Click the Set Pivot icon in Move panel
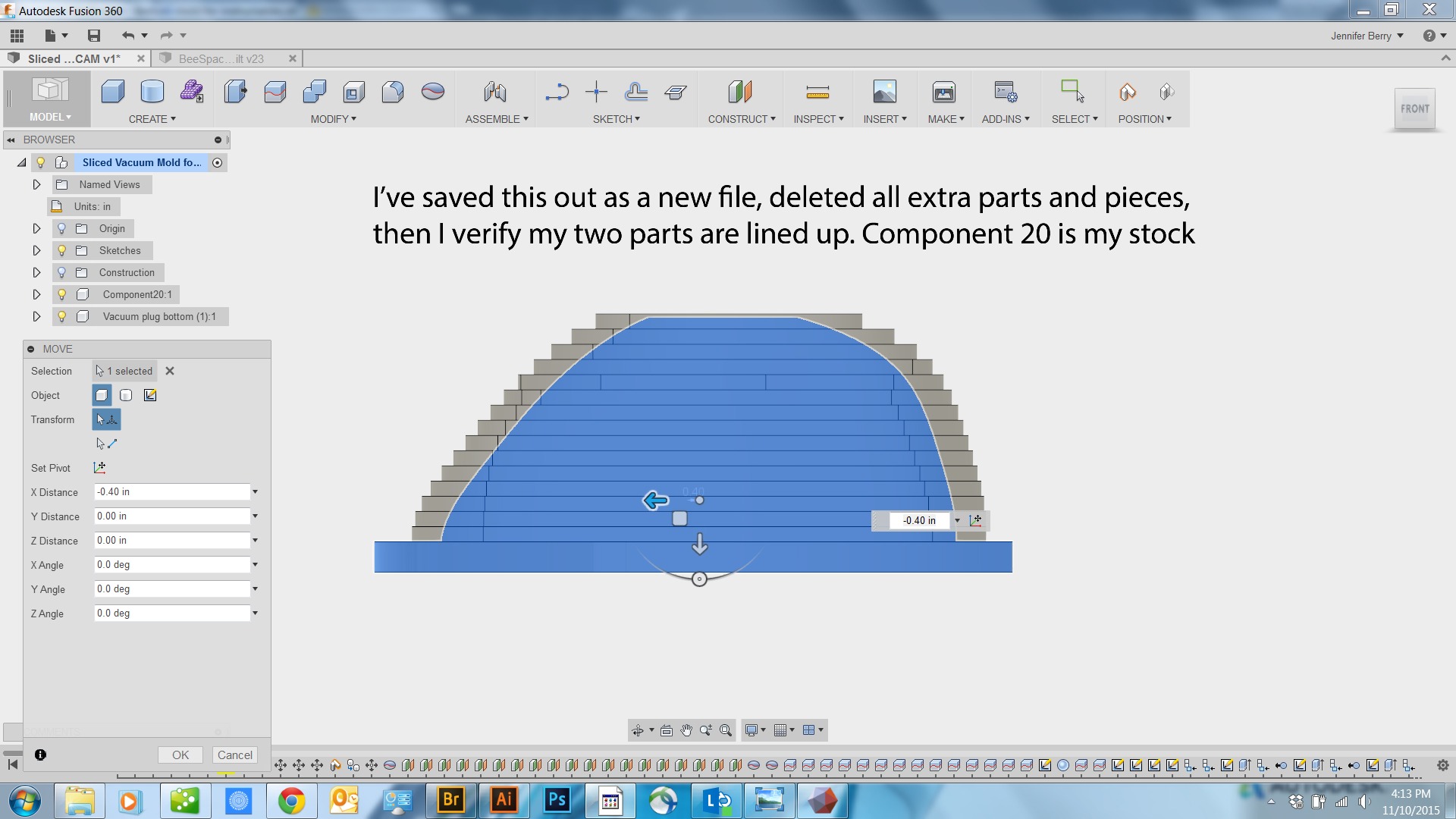The image size is (1456, 819). [x=99, y=468]
